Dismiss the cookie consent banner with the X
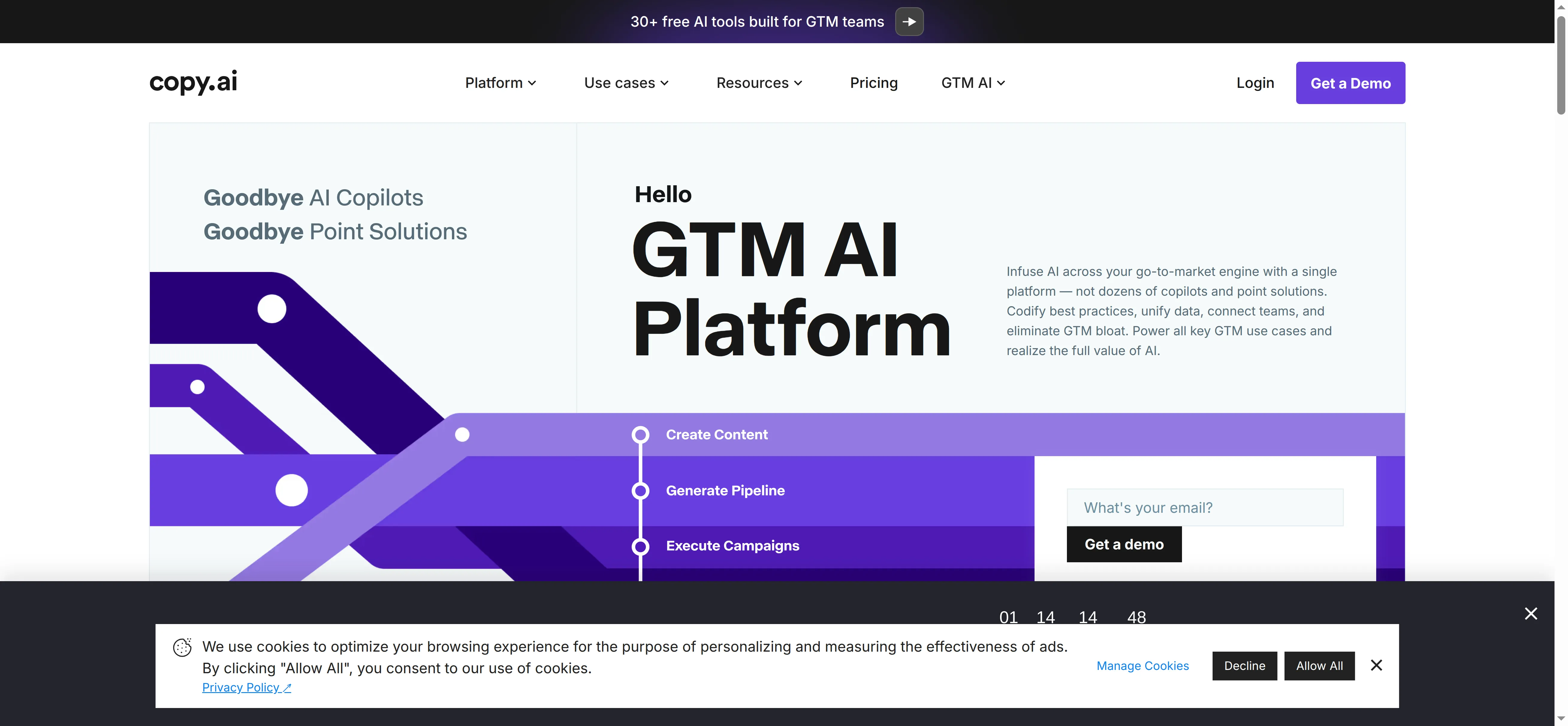The image size is (1568, 726). [1377, 665]
